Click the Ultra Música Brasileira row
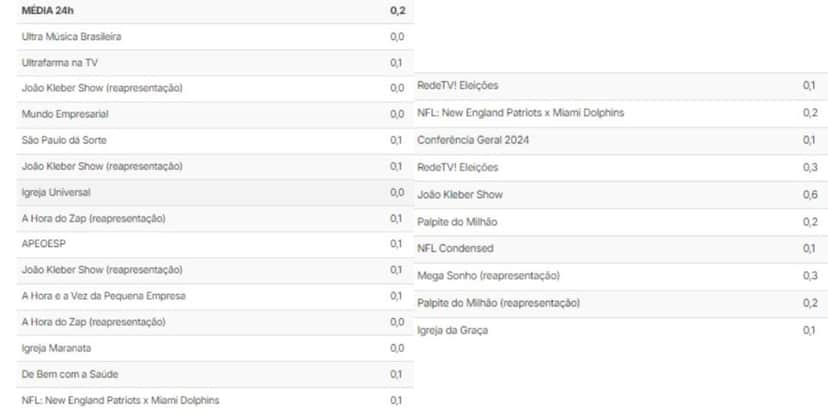 tap(215, 37)
